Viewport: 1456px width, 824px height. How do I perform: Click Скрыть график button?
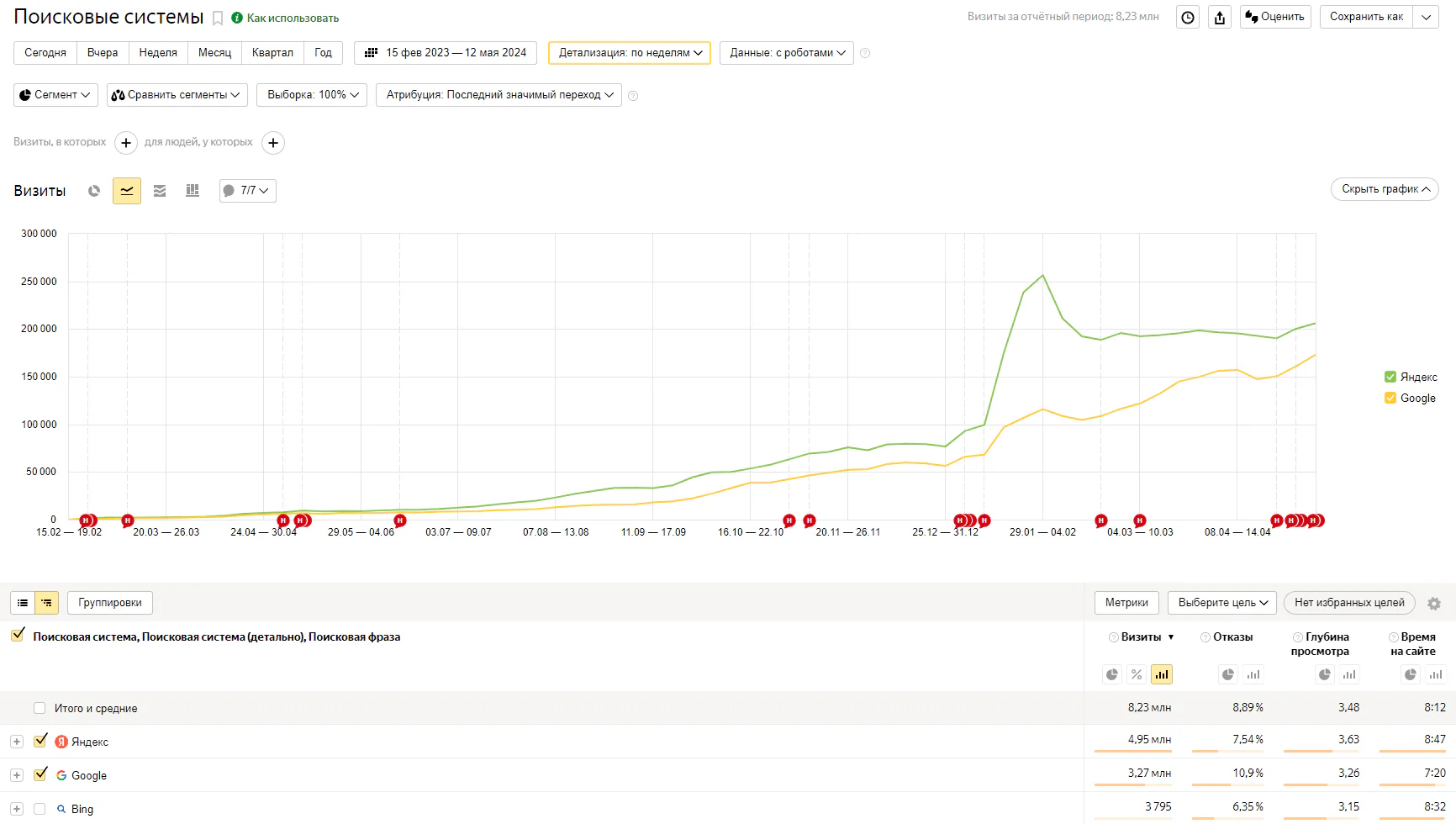point(1385,189)
